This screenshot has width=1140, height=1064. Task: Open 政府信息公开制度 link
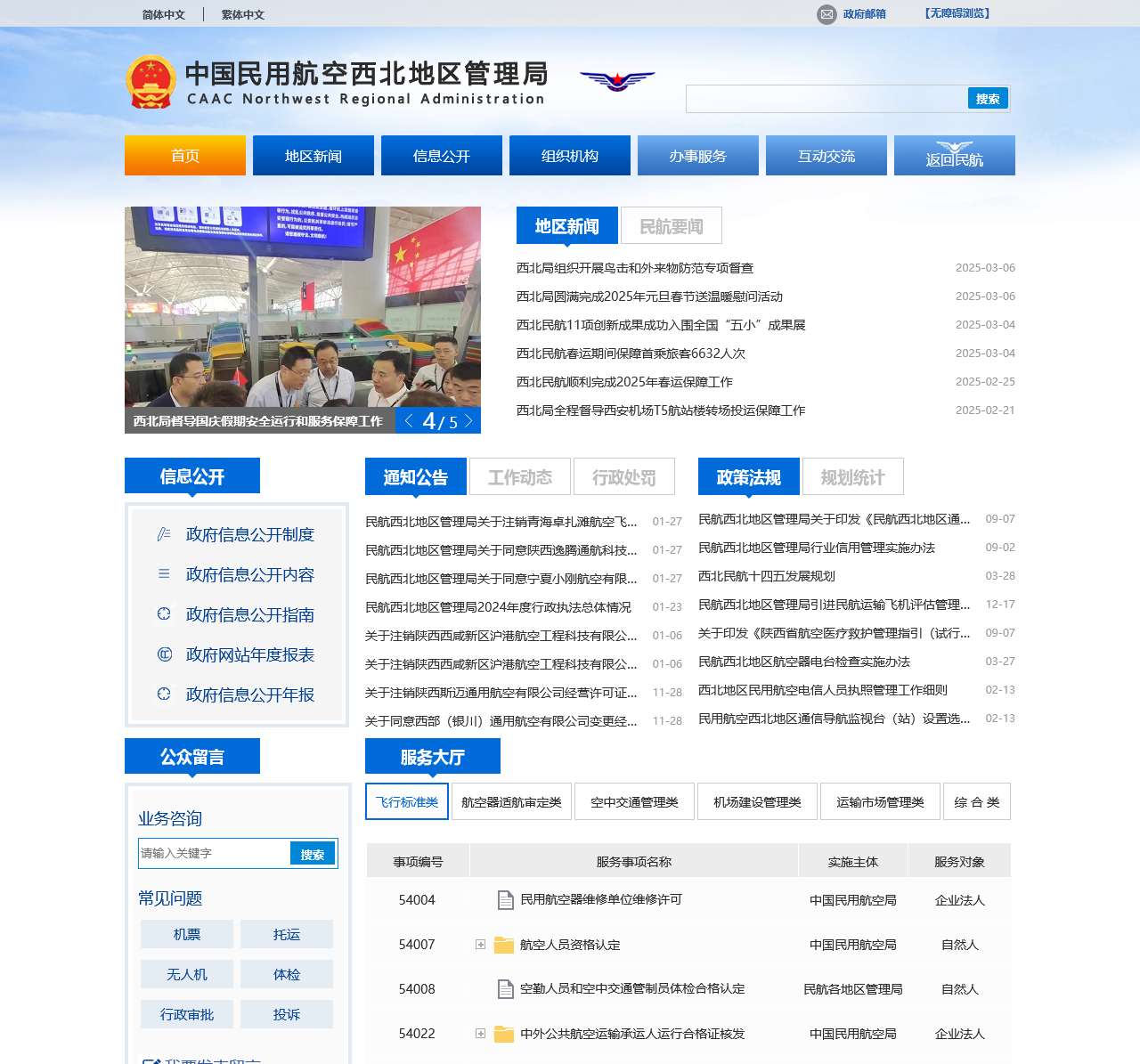250,534
